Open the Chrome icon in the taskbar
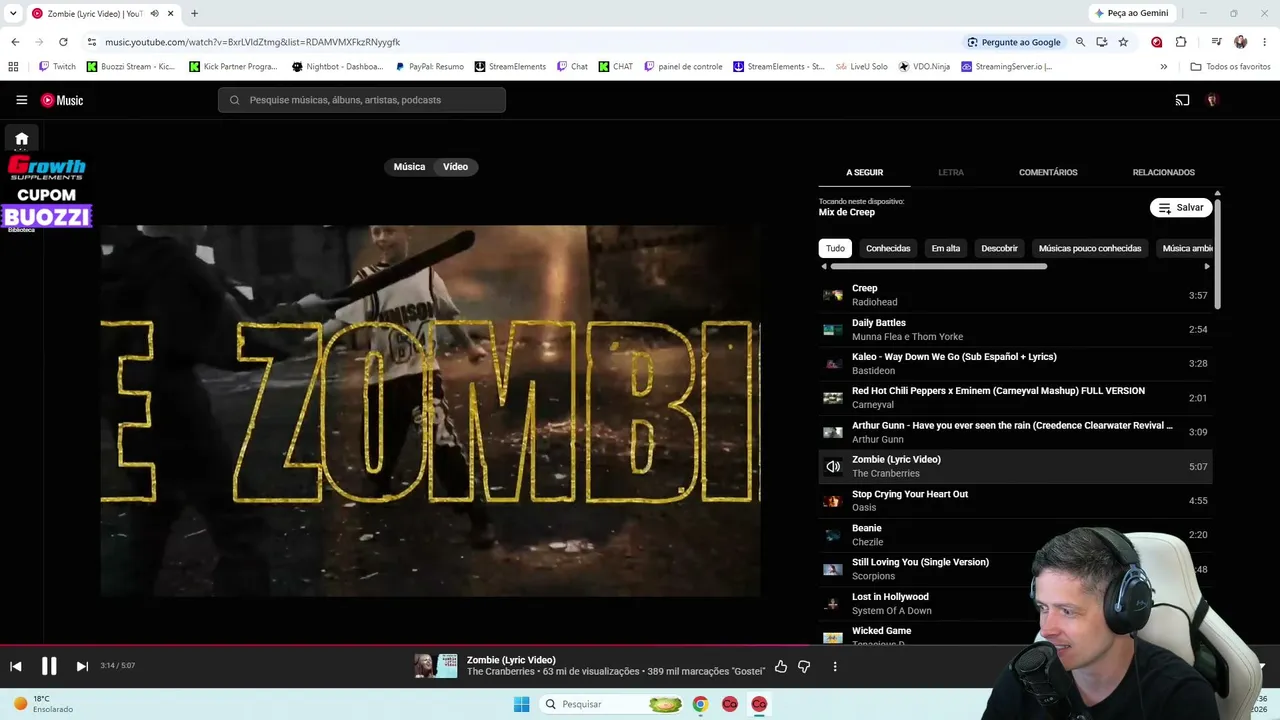 (700, 704)
